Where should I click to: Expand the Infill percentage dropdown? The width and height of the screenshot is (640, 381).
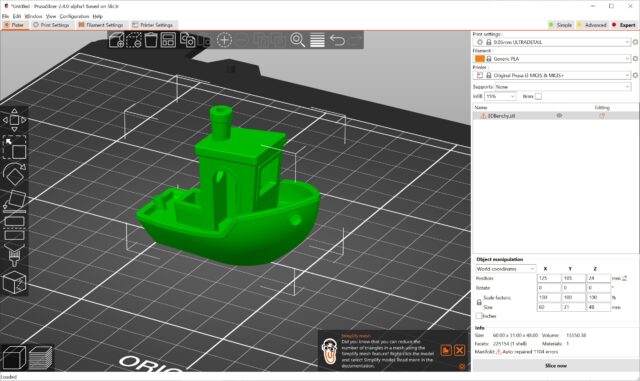500,96
